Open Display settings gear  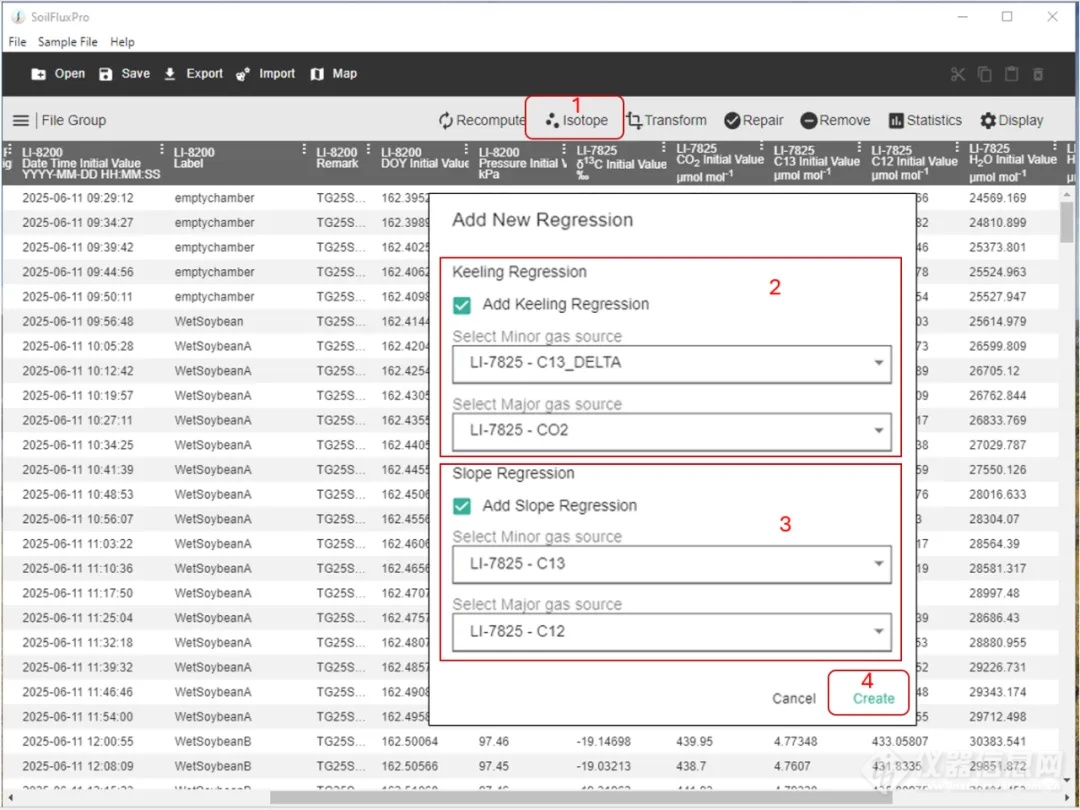[988, 121]
